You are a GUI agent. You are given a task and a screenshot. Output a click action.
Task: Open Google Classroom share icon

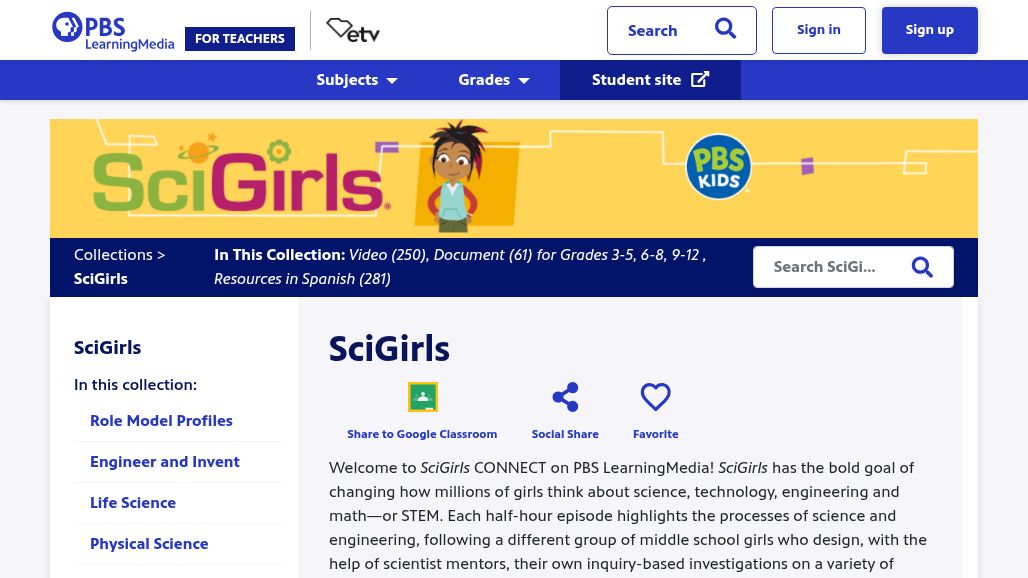pyautogui.click(x=422, y=397)
